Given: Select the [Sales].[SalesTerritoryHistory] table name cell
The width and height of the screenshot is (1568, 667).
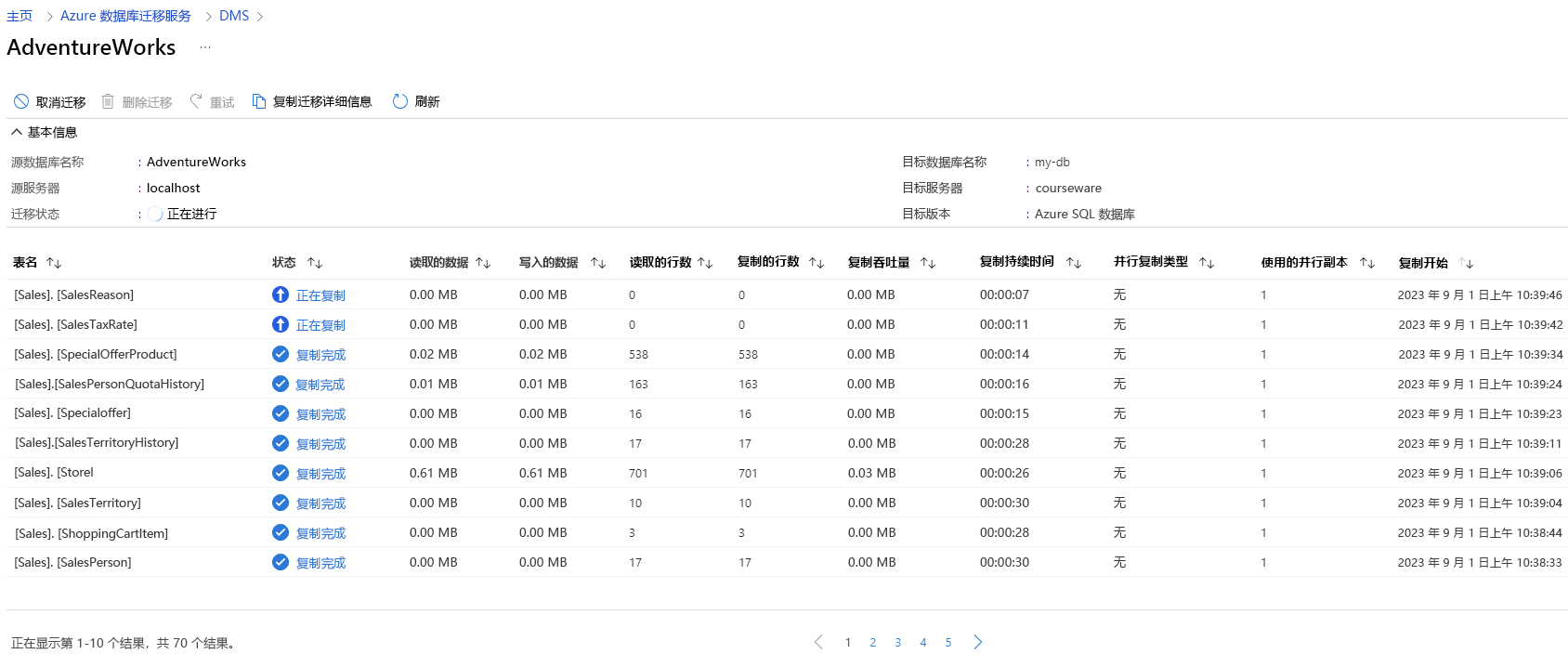Looking at the screenshot, I should 97,443.
